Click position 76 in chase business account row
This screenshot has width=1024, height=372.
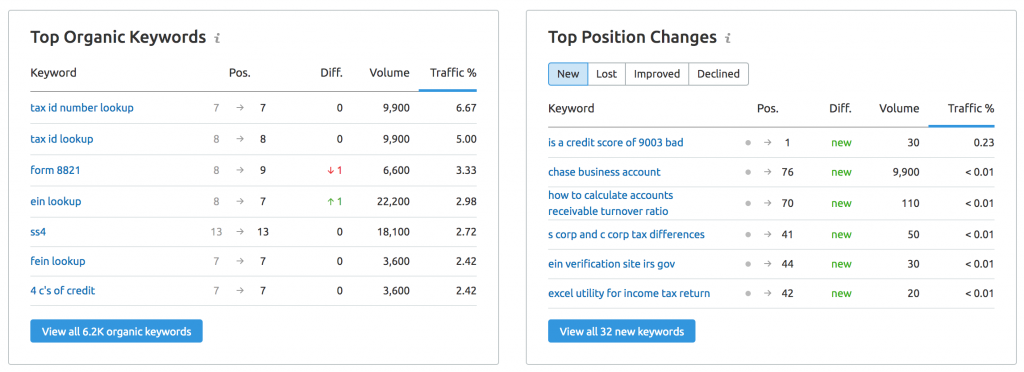click(x=788, y=172)
